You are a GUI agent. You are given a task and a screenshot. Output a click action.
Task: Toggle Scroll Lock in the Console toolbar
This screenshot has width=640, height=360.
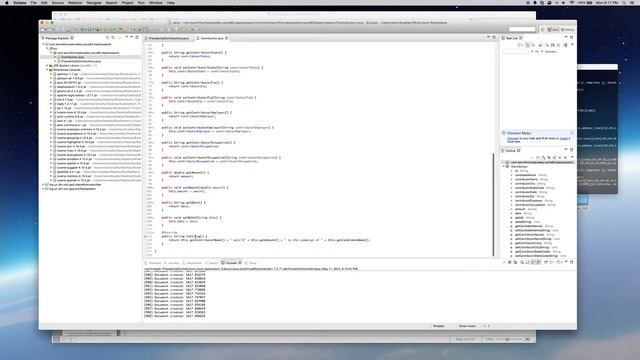tap(527, 262)
